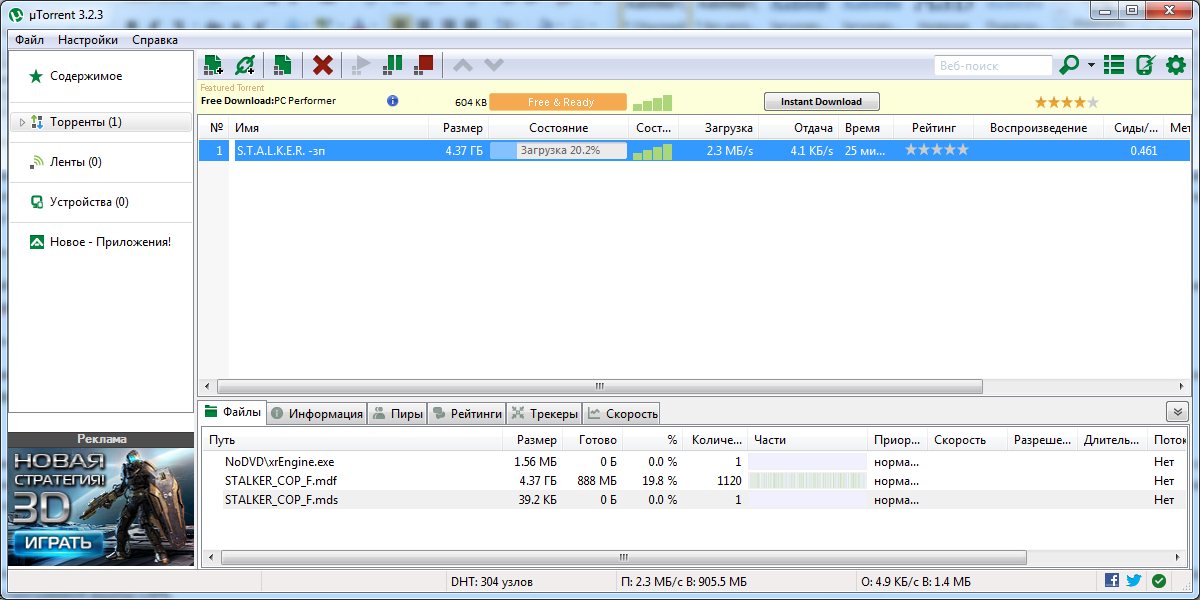Click the web search magnifier icon

[x=1069, y=65]
